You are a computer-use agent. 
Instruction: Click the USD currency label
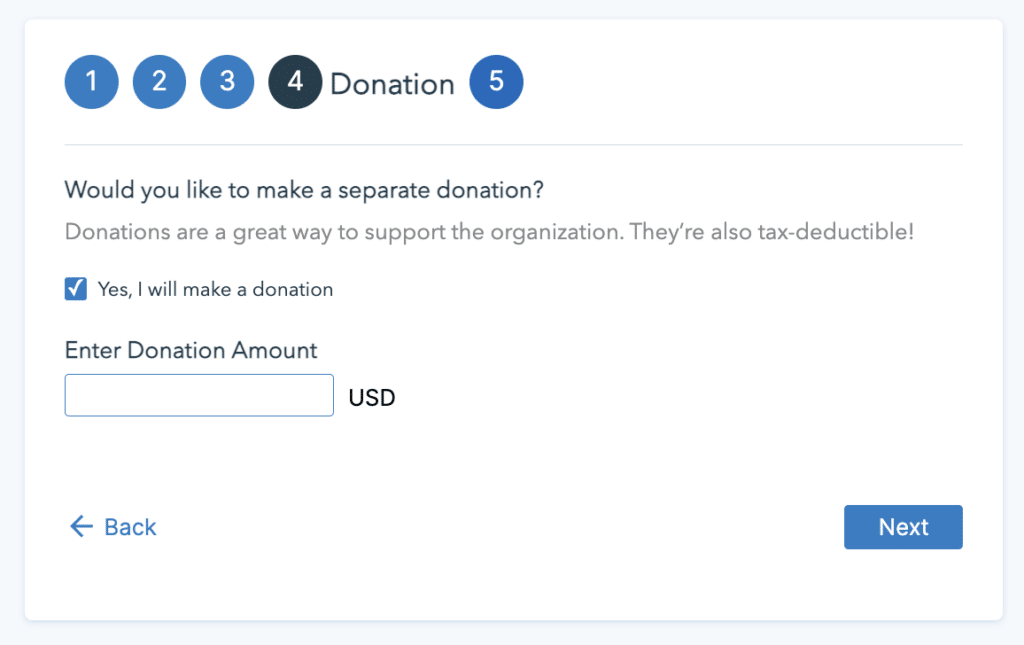[372, 398]
